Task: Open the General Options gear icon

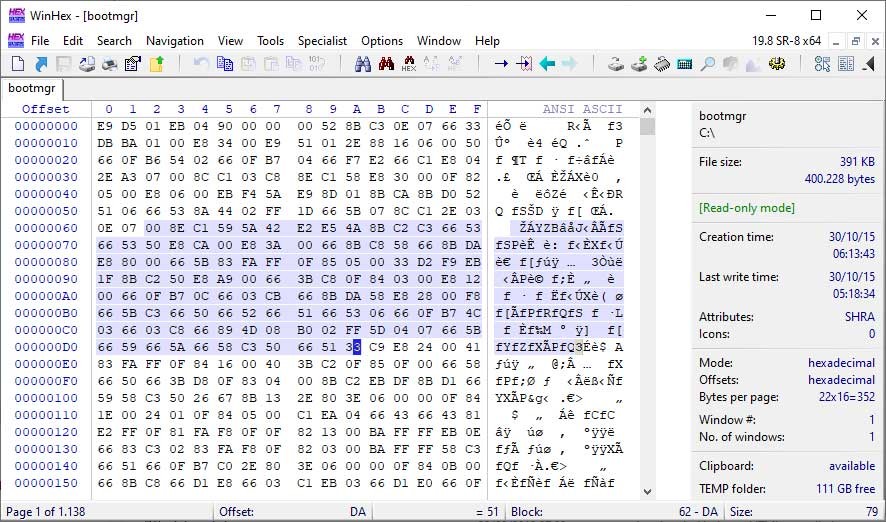Action: tap(777, 64)
